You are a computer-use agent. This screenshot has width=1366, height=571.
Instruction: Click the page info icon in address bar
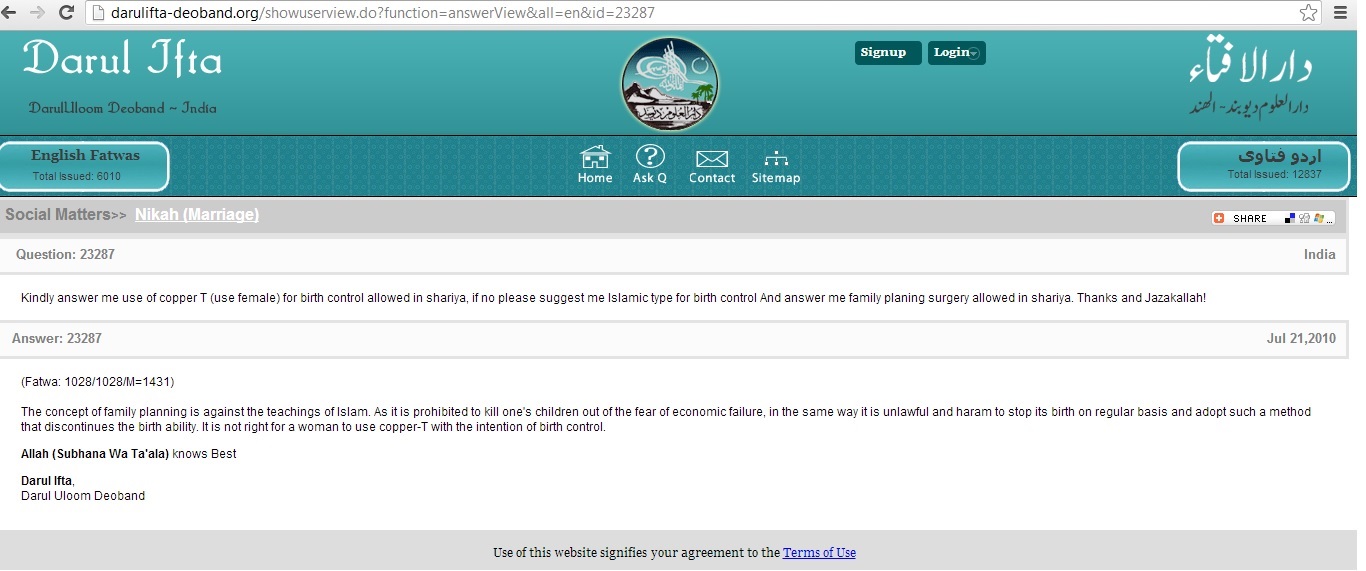[97, 13]
